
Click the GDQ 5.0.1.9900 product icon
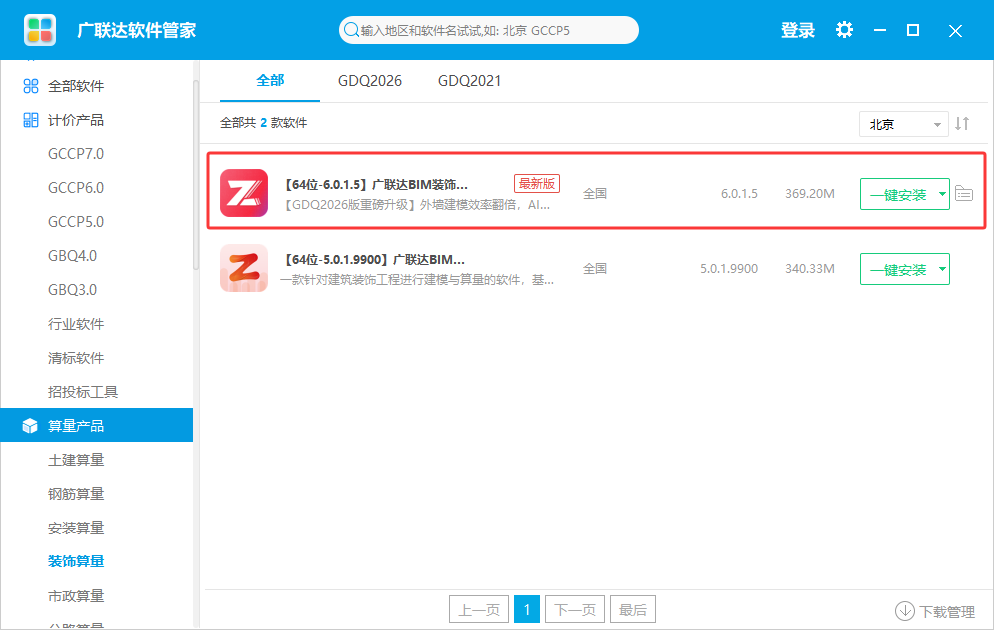coord(244,268)
